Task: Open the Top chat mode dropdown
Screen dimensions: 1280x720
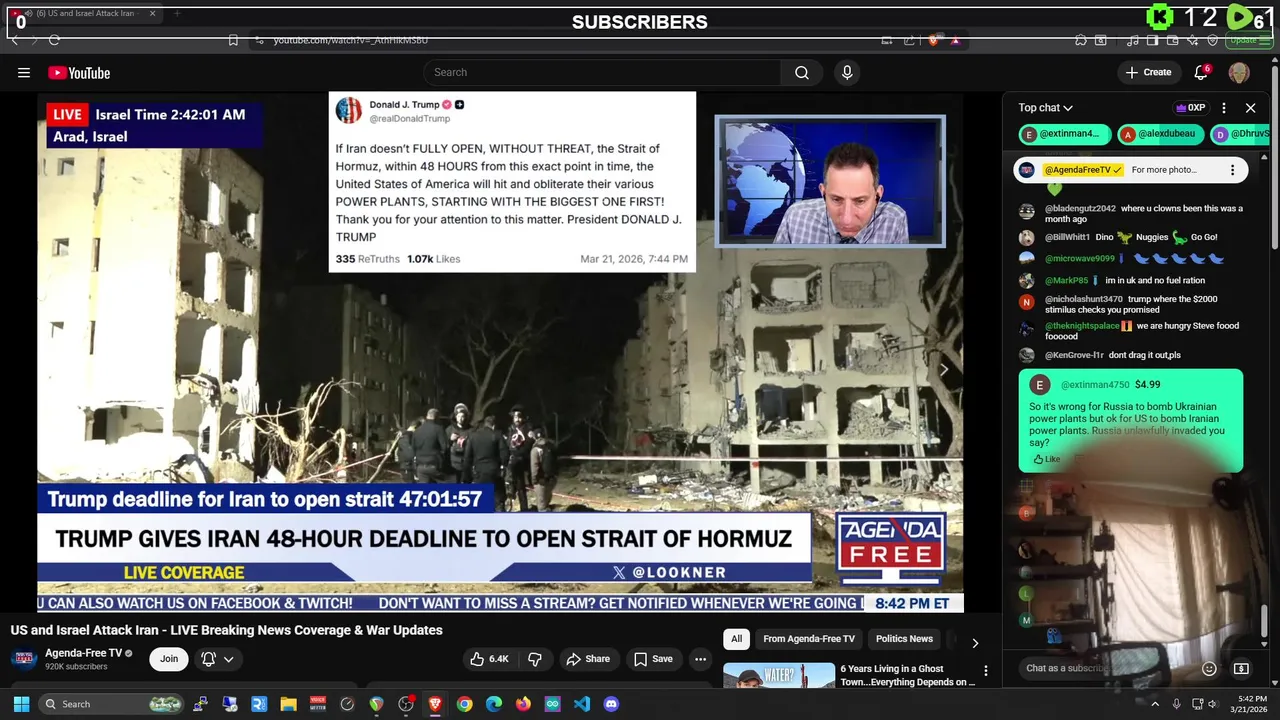Action: tap(1045, 108)
